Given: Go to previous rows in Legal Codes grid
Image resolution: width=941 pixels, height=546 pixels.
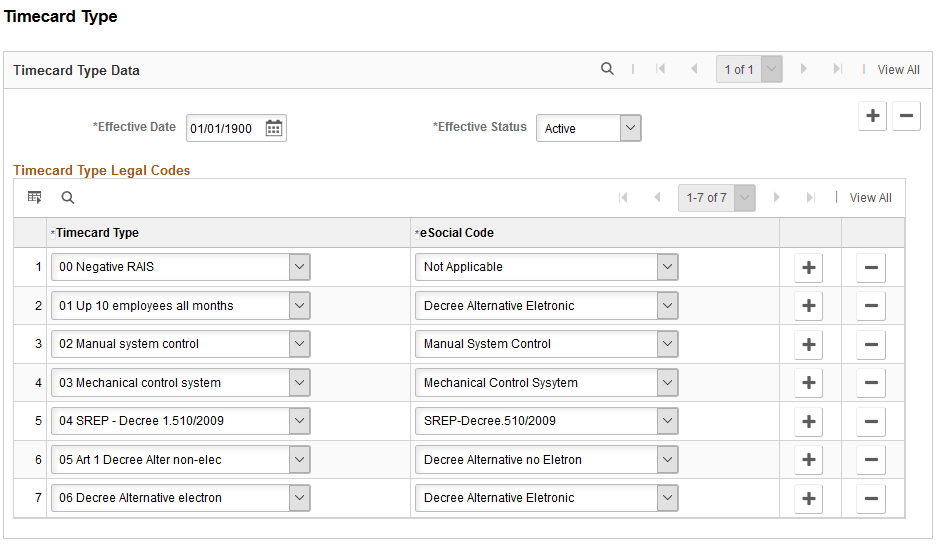Looking at the screenshot, I should pyautogui.click(x=657, y=197).
